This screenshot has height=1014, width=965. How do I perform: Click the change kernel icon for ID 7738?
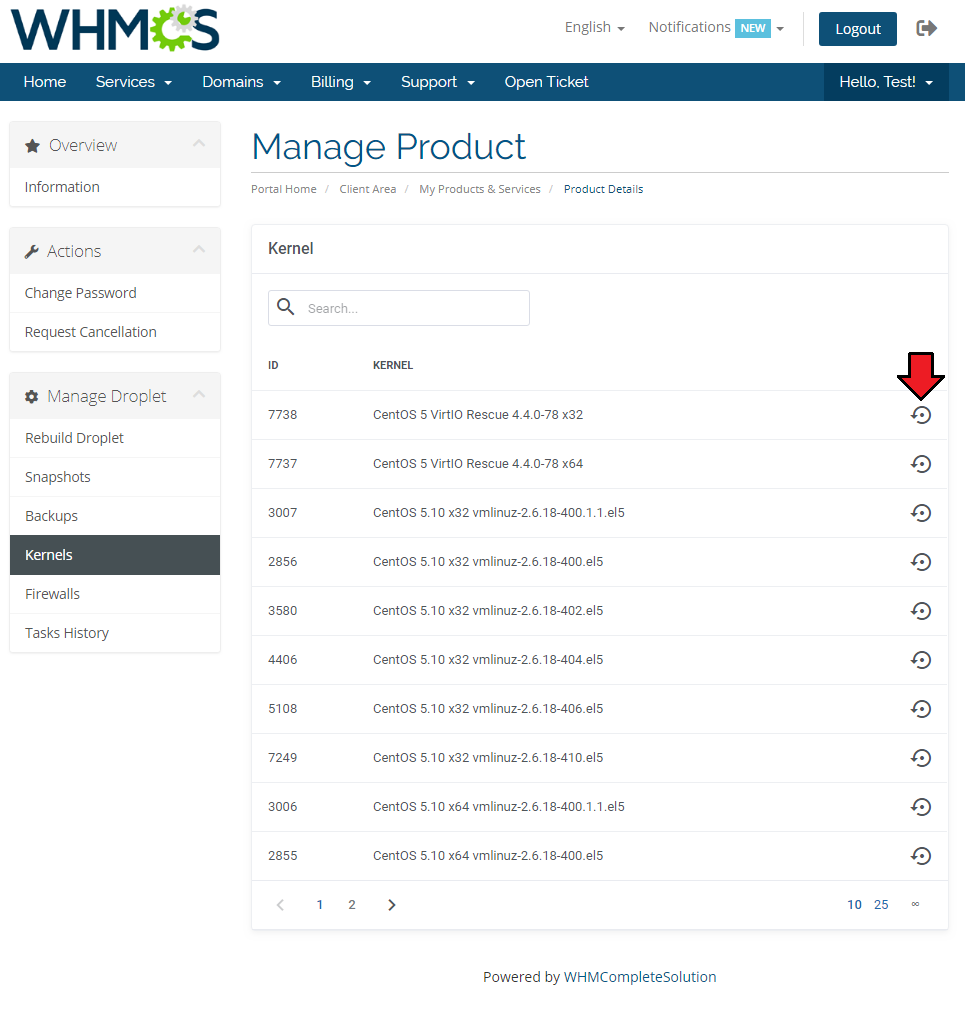pyautogui.click(x=921, y=415)
